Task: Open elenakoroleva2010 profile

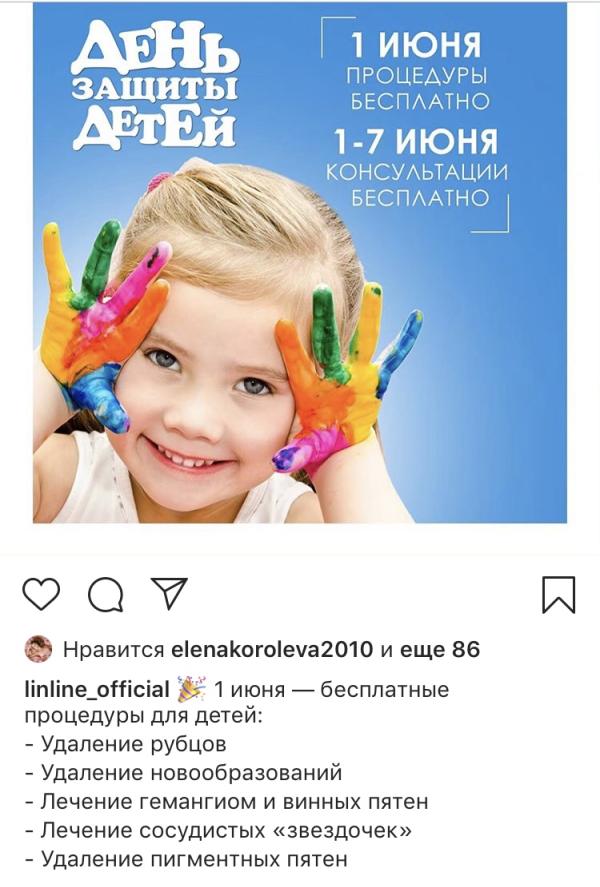Action: pyautogui.click(x=272, y=649)
